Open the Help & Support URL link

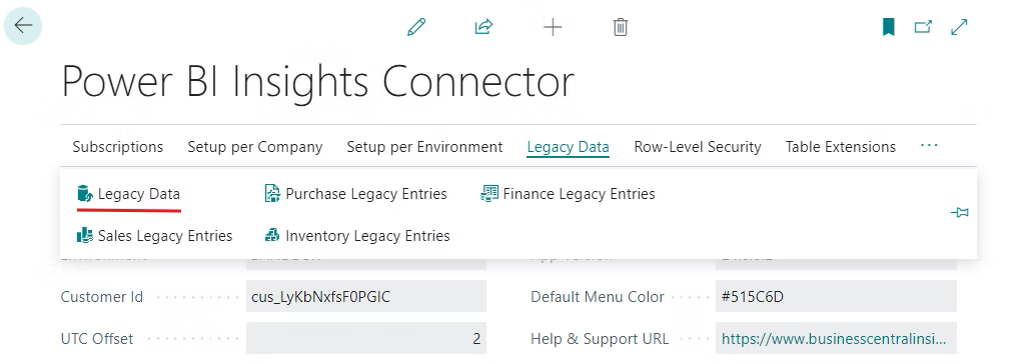834,339
